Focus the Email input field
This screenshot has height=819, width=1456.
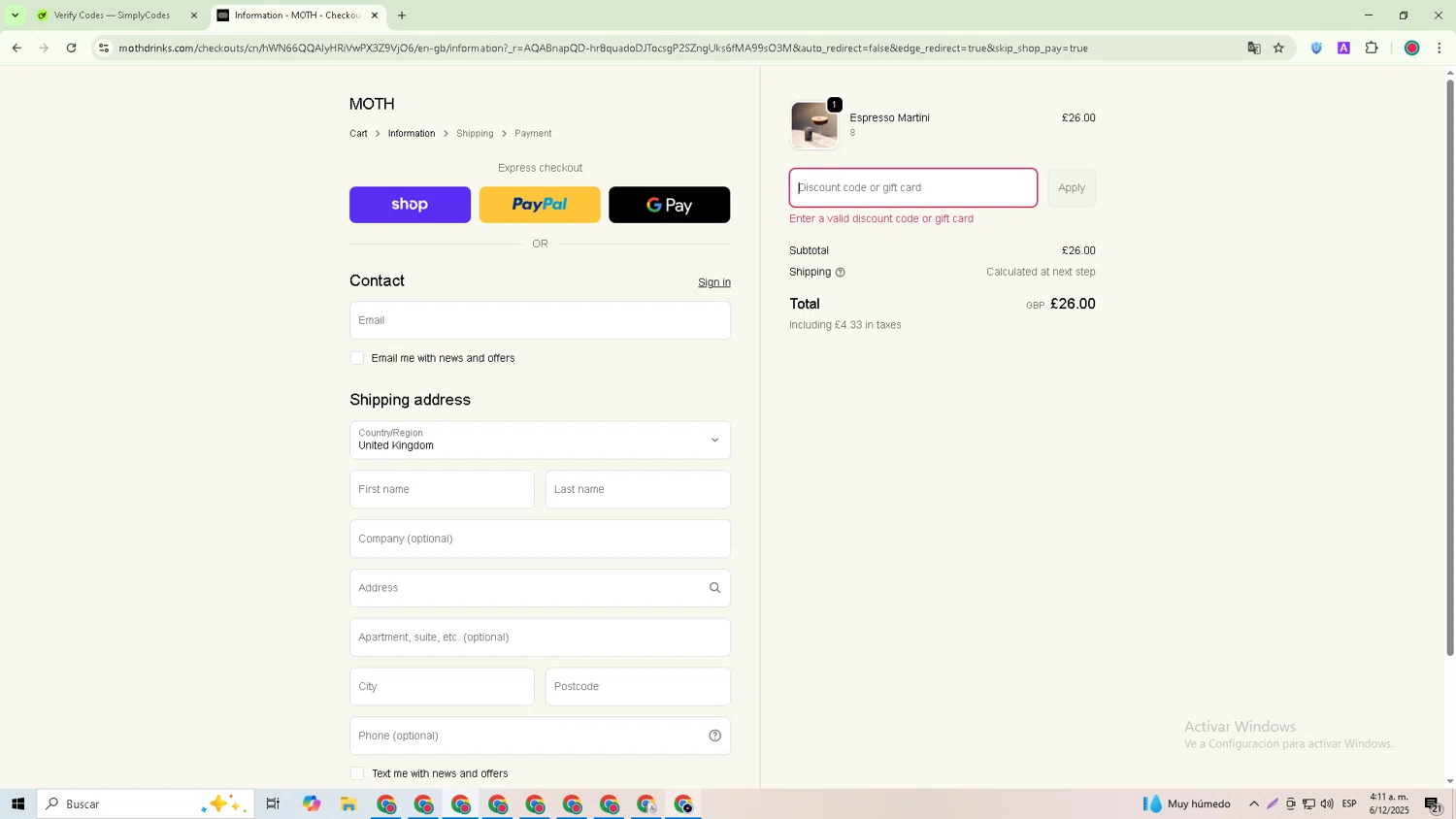point(540,320)
